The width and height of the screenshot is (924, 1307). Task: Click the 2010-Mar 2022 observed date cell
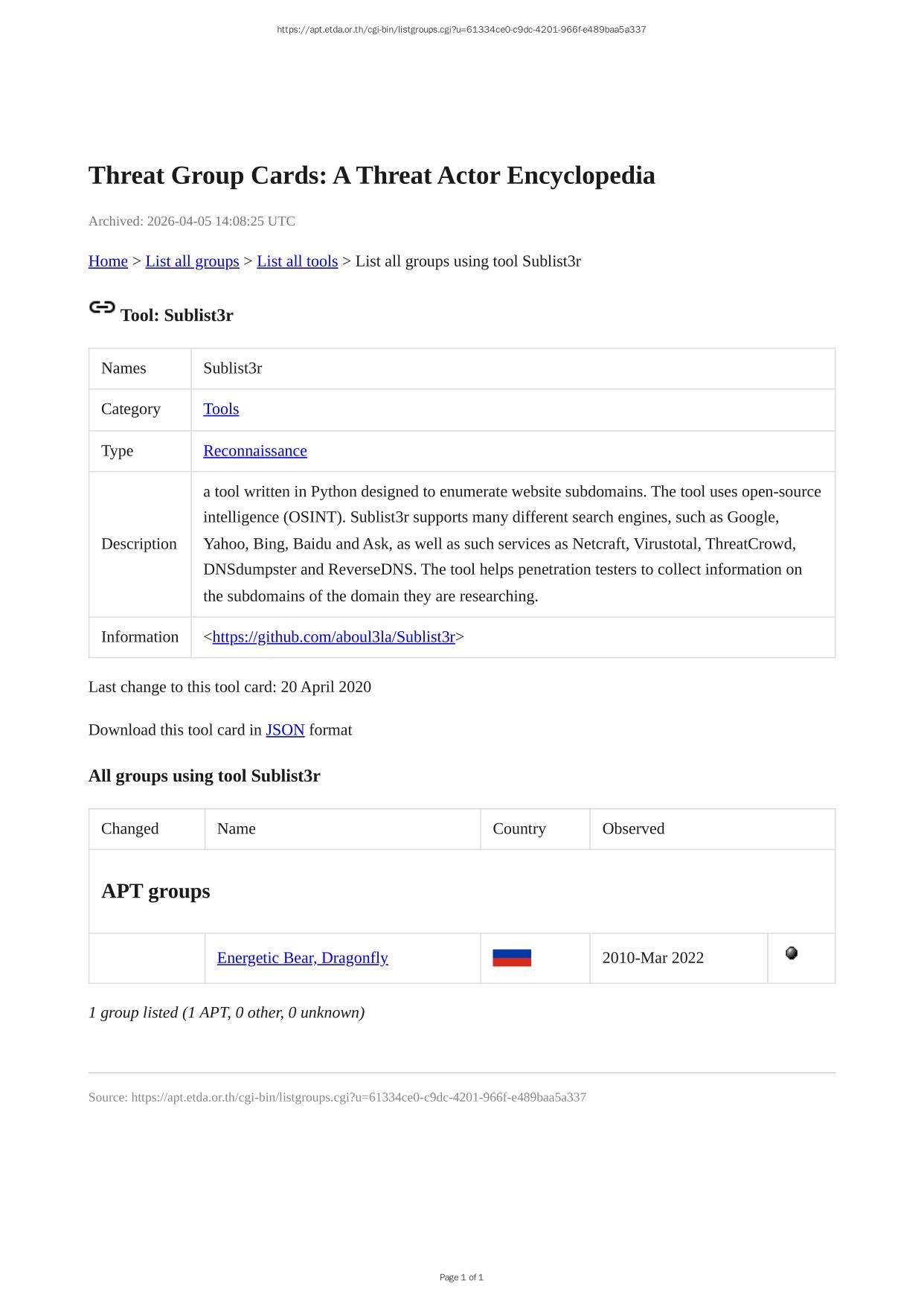coord(652,958)
